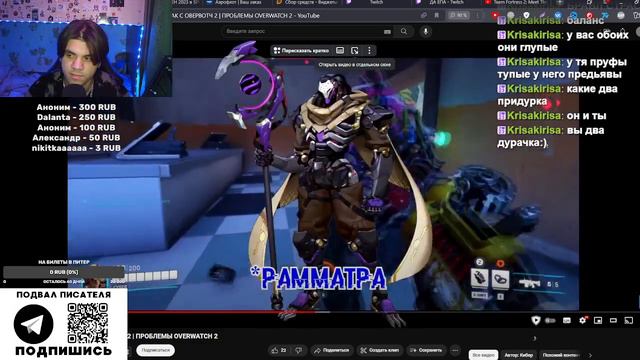
Task: Click the НА БИЛЕТЫ В ПИТЕР donation goal bar
Action: [x=64, y=272]
